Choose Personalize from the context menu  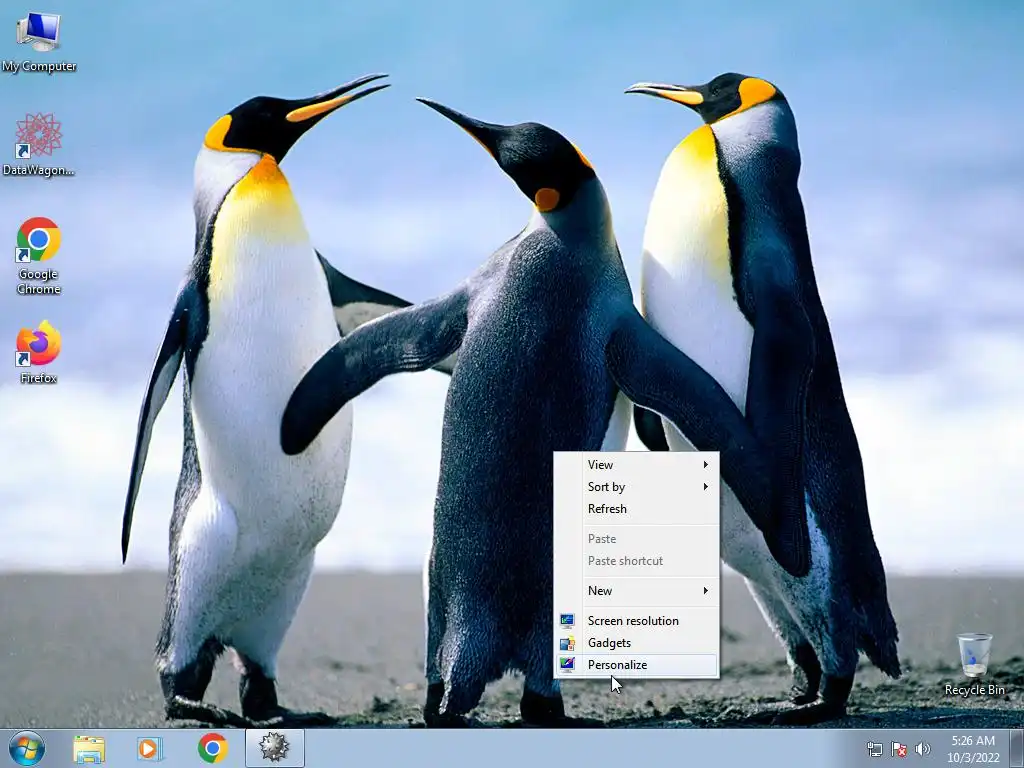(x=636, y=665)
